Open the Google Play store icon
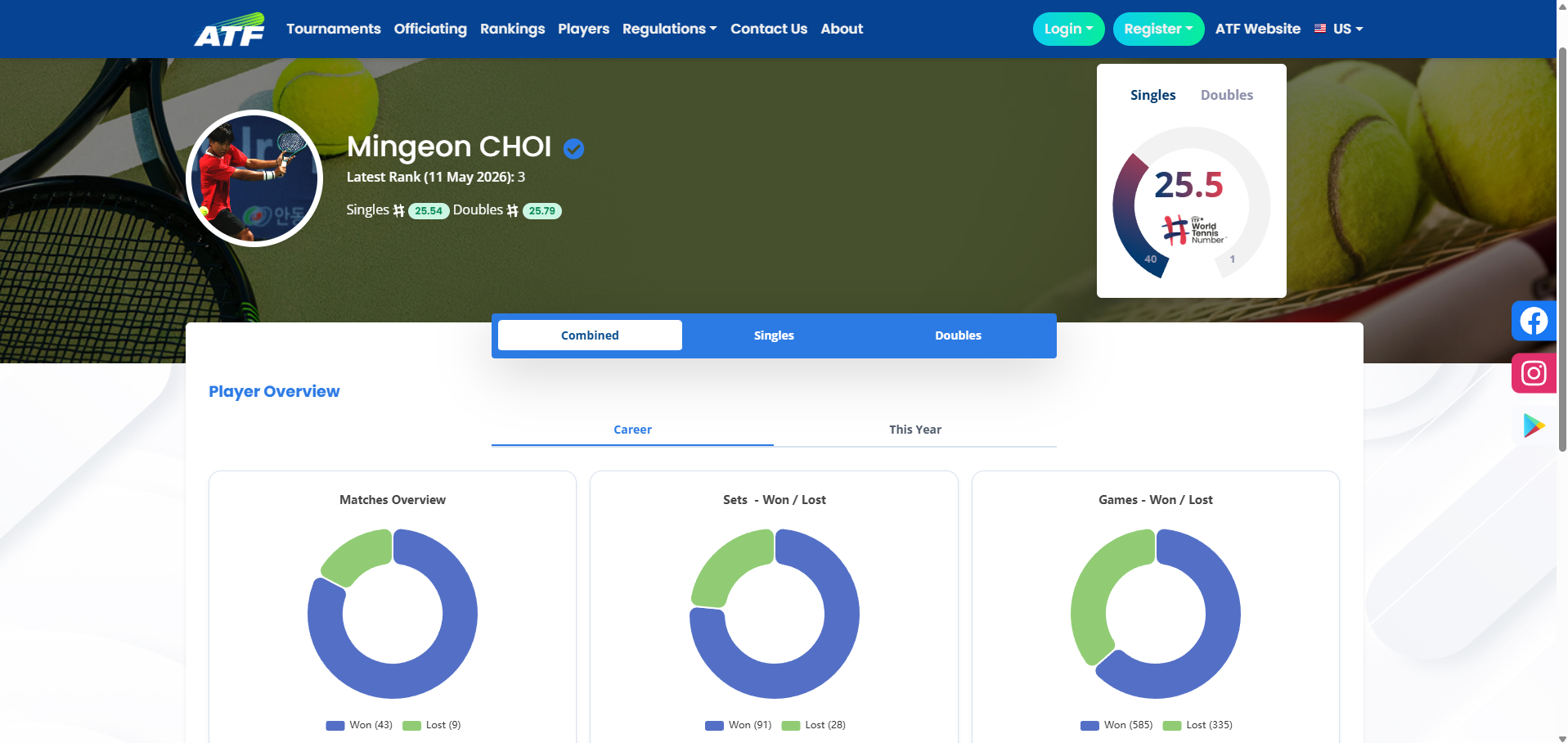 (x=1534, y=426)
